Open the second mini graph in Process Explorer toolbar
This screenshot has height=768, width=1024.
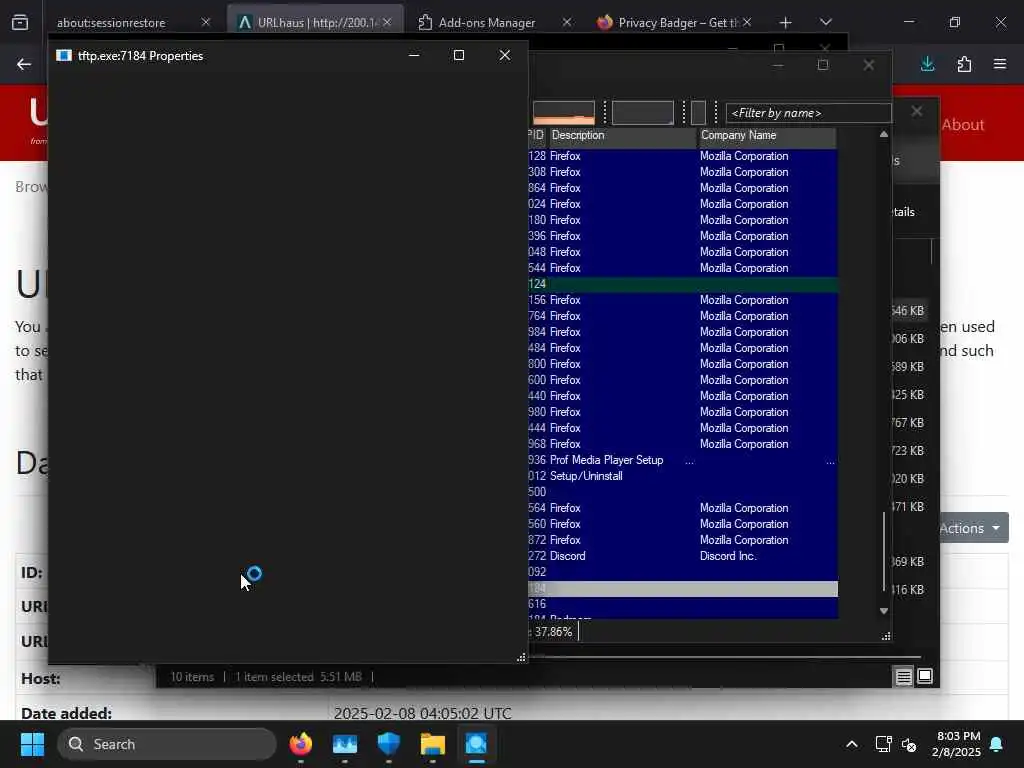coord(643,112)
